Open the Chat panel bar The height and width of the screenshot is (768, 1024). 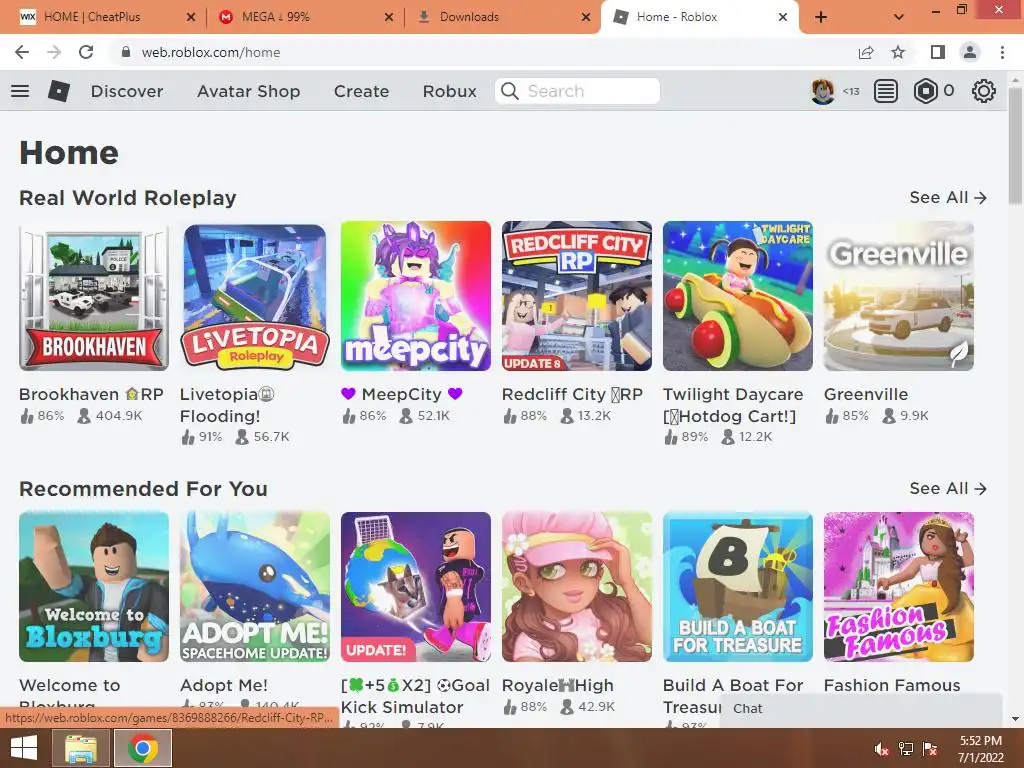861,709
